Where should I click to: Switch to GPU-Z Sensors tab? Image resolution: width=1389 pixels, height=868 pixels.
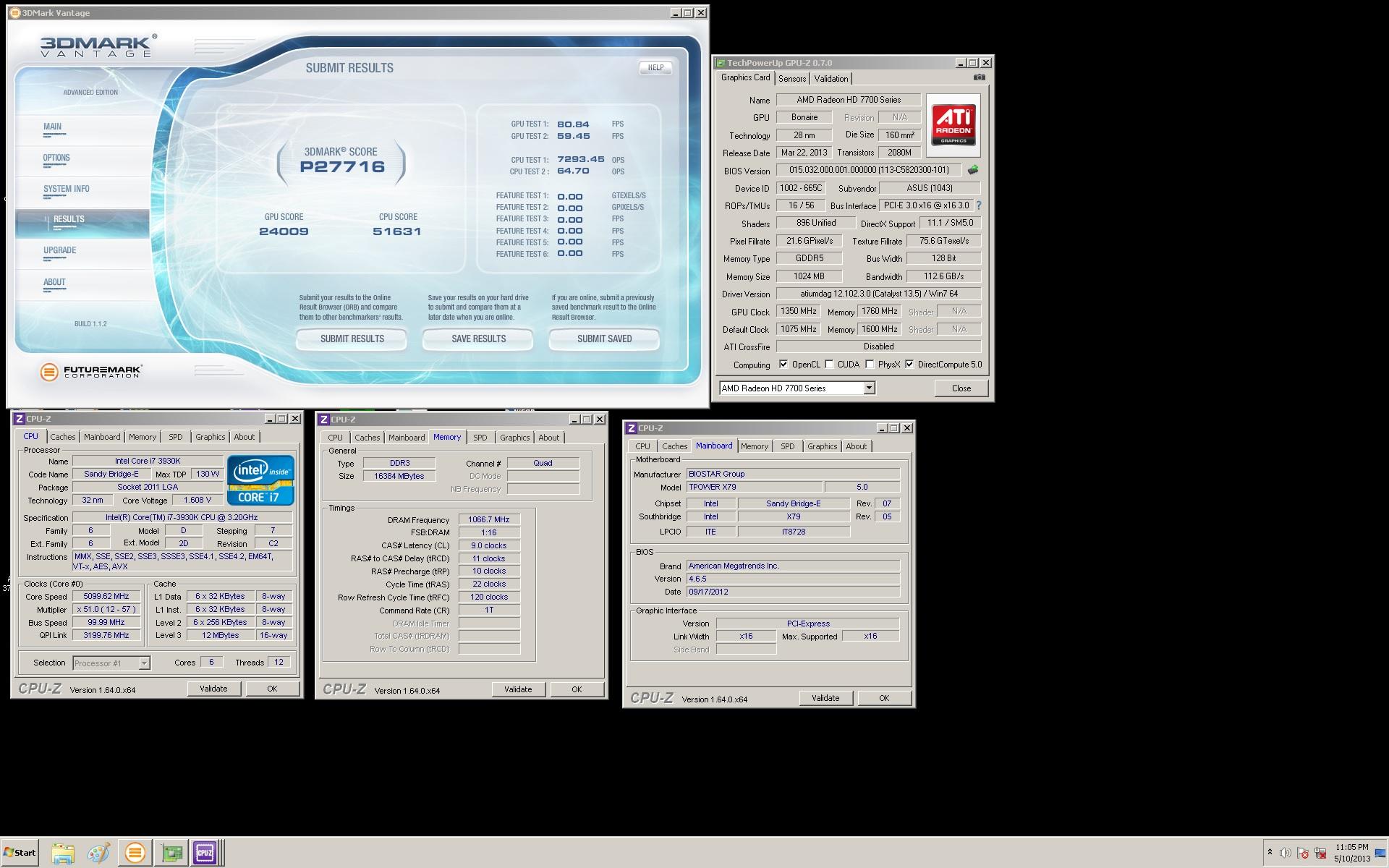pos(792,79)
